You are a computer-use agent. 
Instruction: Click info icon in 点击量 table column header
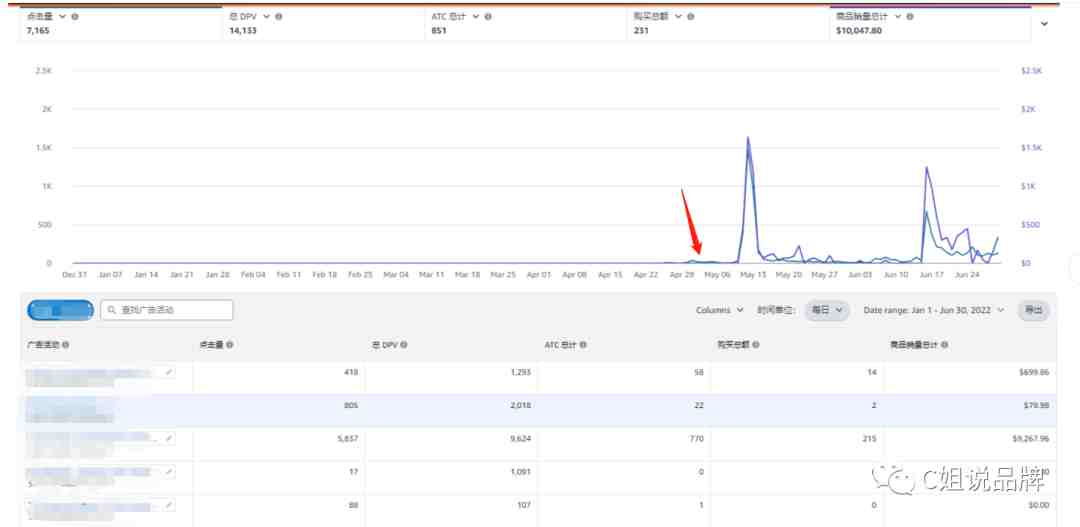229,344
